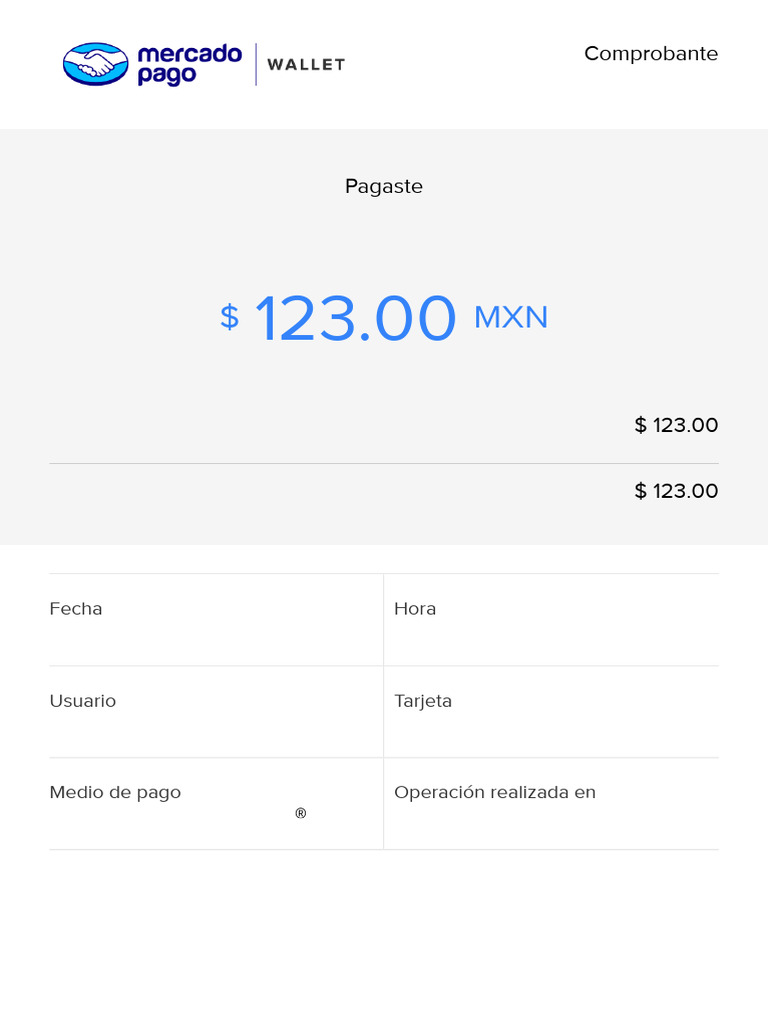Click the horizontal divider between the amounts
The height and width of the screenshot is (1024, 768).
click(384, 463)
